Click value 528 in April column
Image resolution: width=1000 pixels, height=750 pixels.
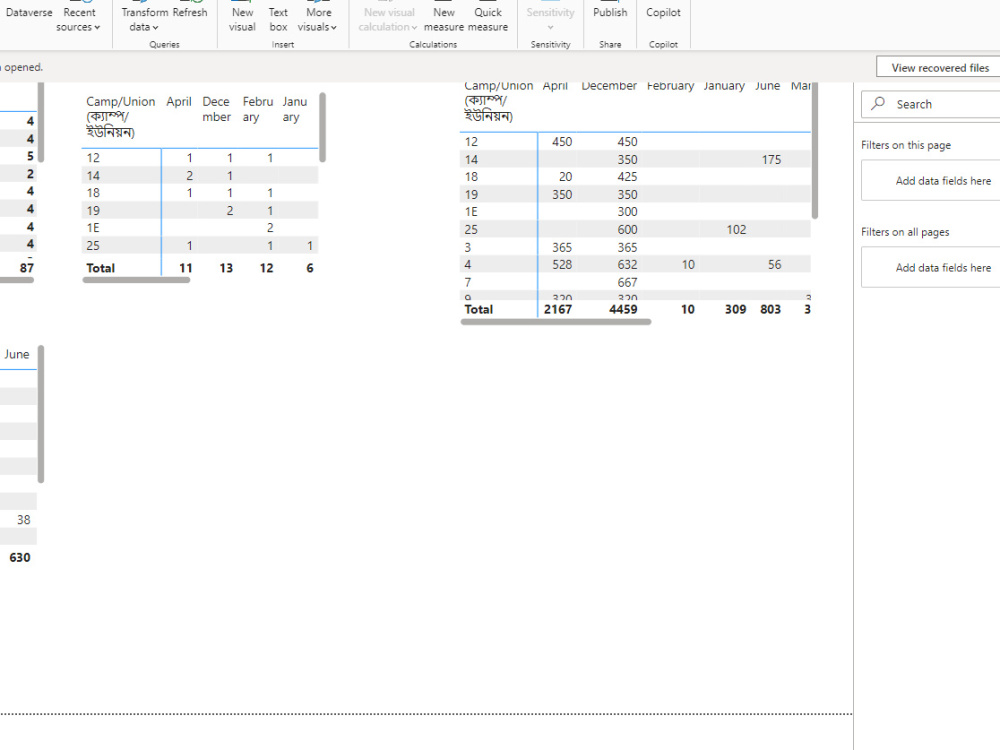pyautogui.click(x=561, y=264)
